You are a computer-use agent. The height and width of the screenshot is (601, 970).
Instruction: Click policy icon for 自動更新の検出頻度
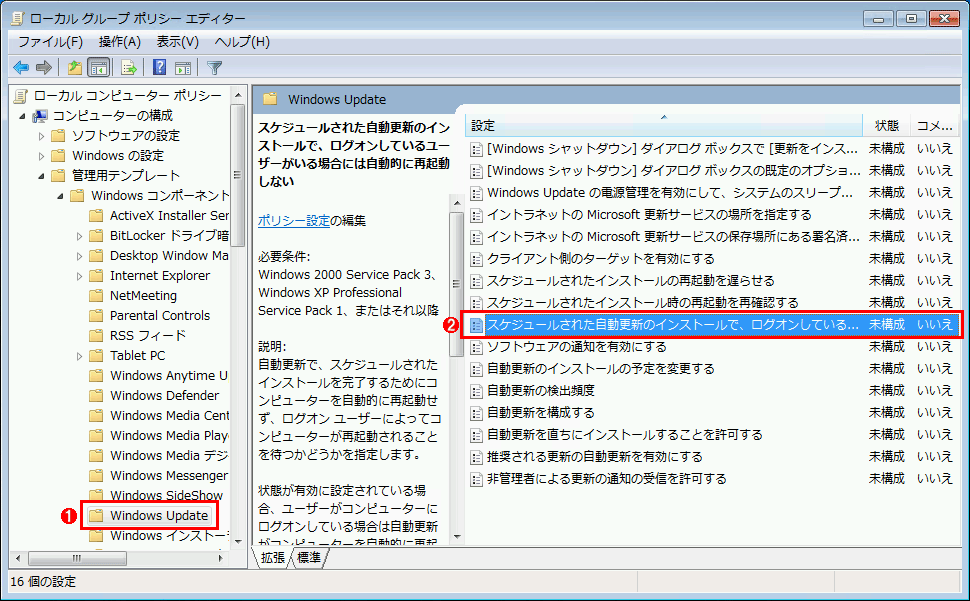(476, 391)
